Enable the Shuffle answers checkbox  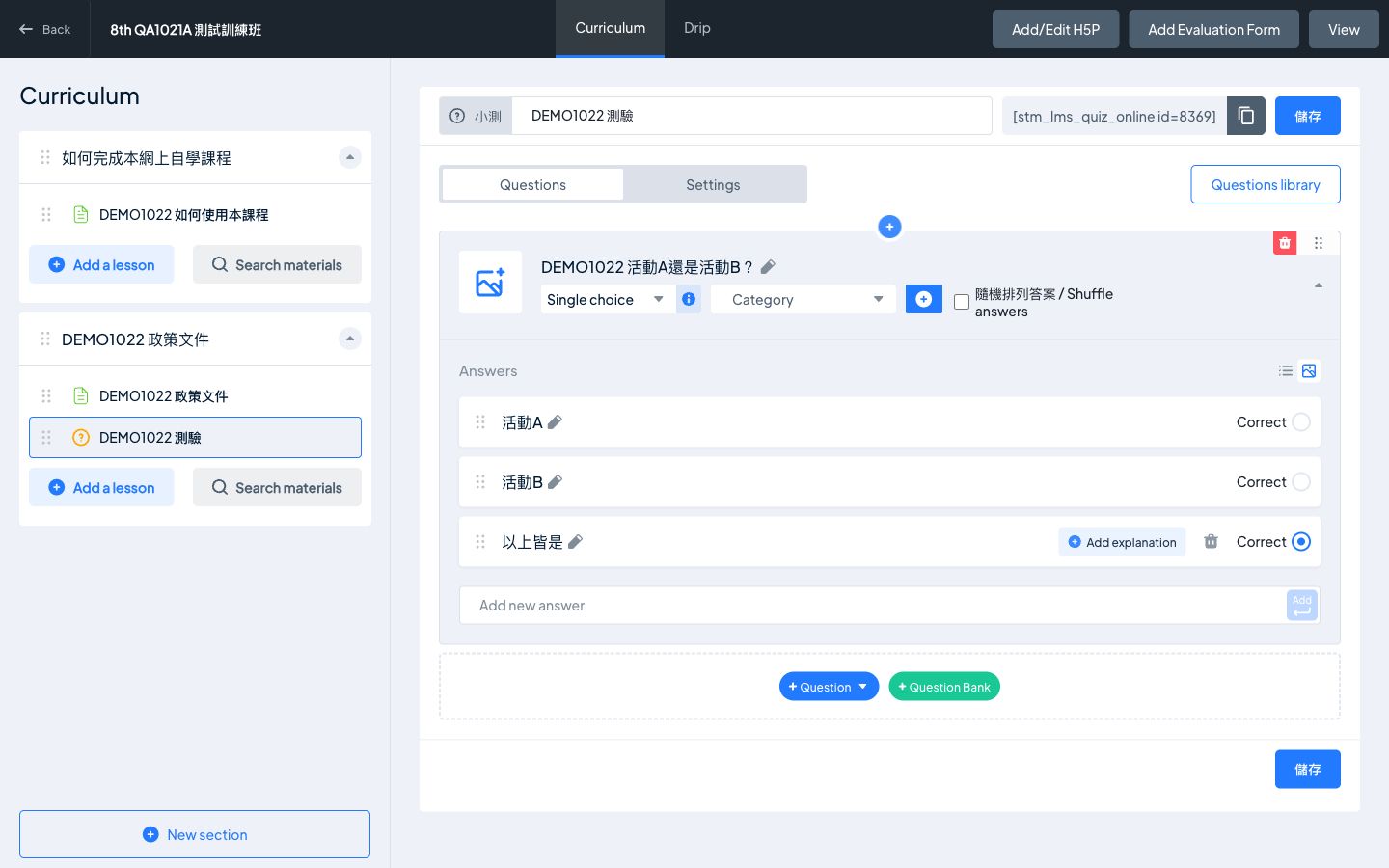[x=962, y=302]
